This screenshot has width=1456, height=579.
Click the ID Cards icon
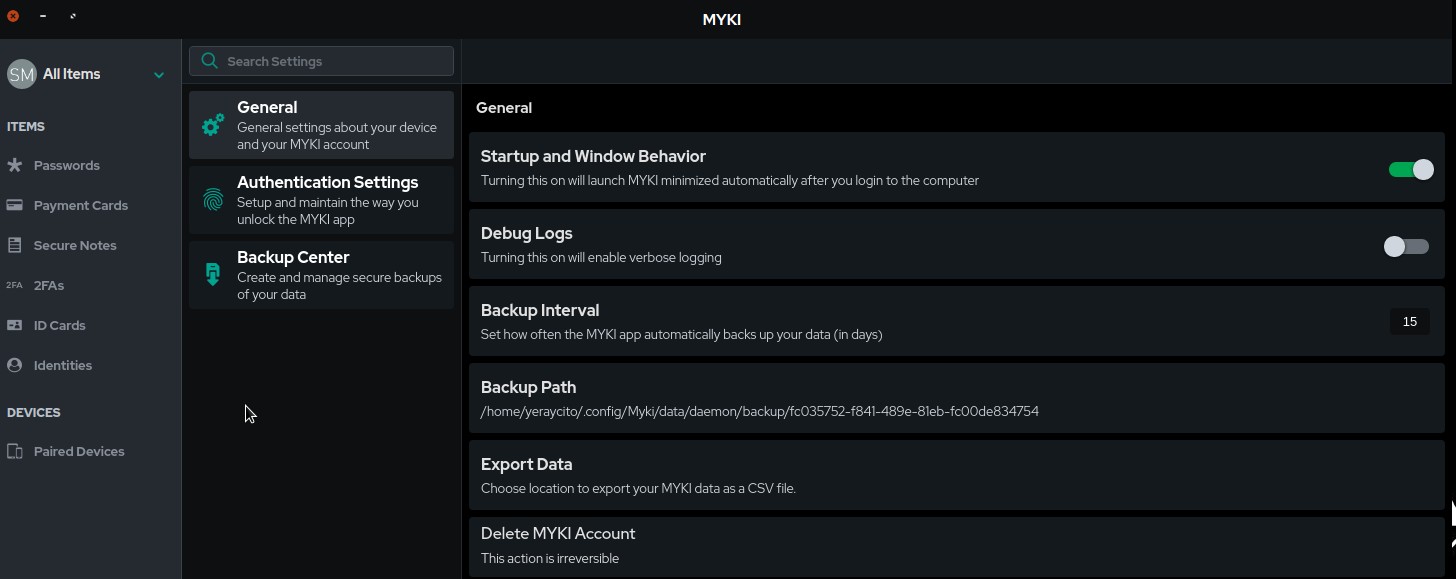pyautogui.click(x=15, y=325)
